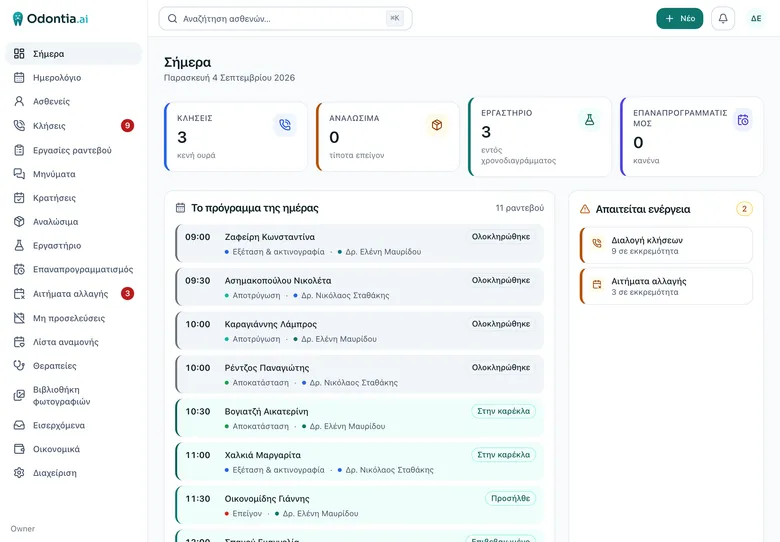Click the + Νέο button
This screenshot has width=780, height=542.
coord(680,18)
